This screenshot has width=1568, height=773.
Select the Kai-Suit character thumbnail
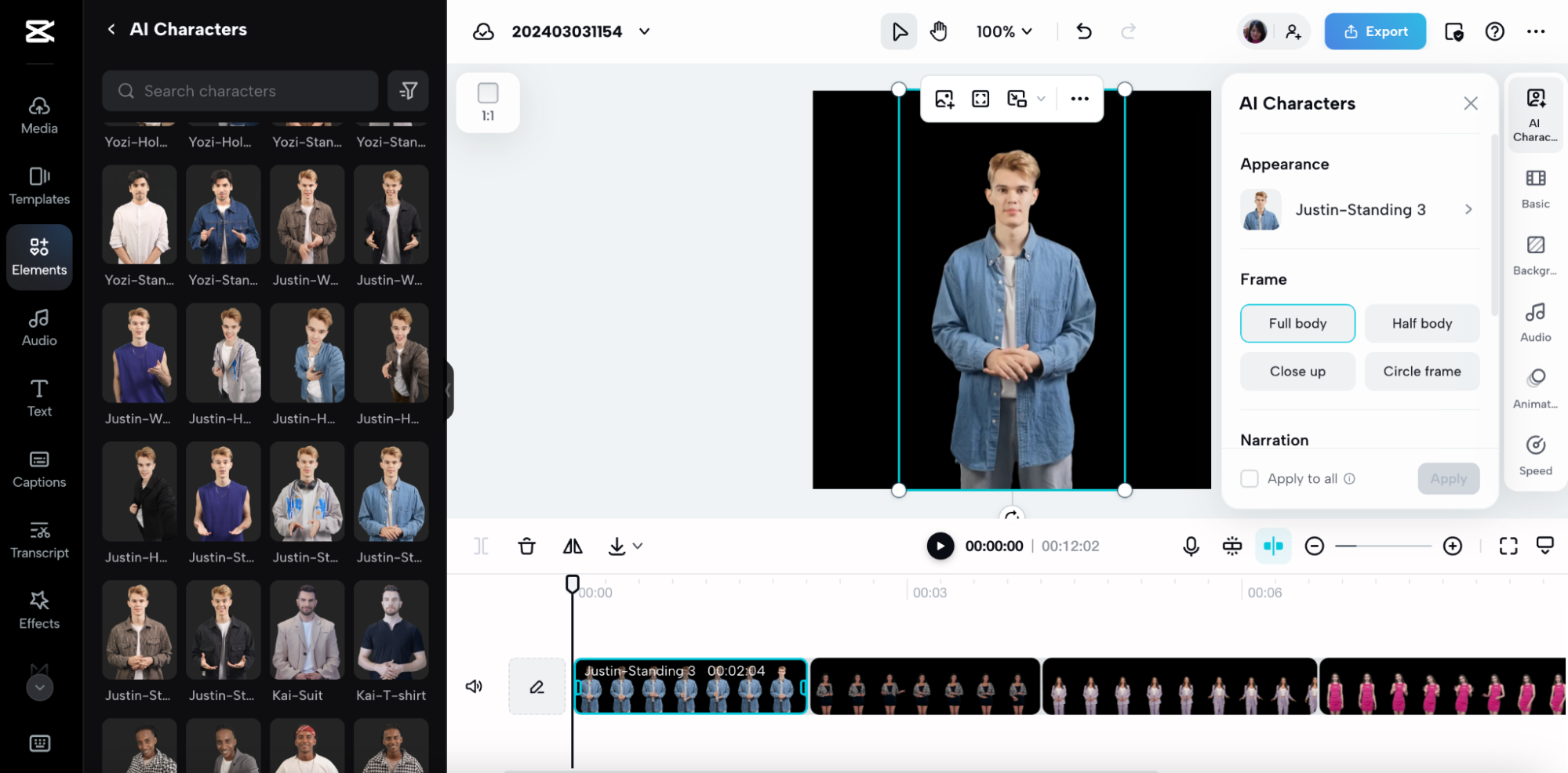pyautogui.click(x=307, y=631)
